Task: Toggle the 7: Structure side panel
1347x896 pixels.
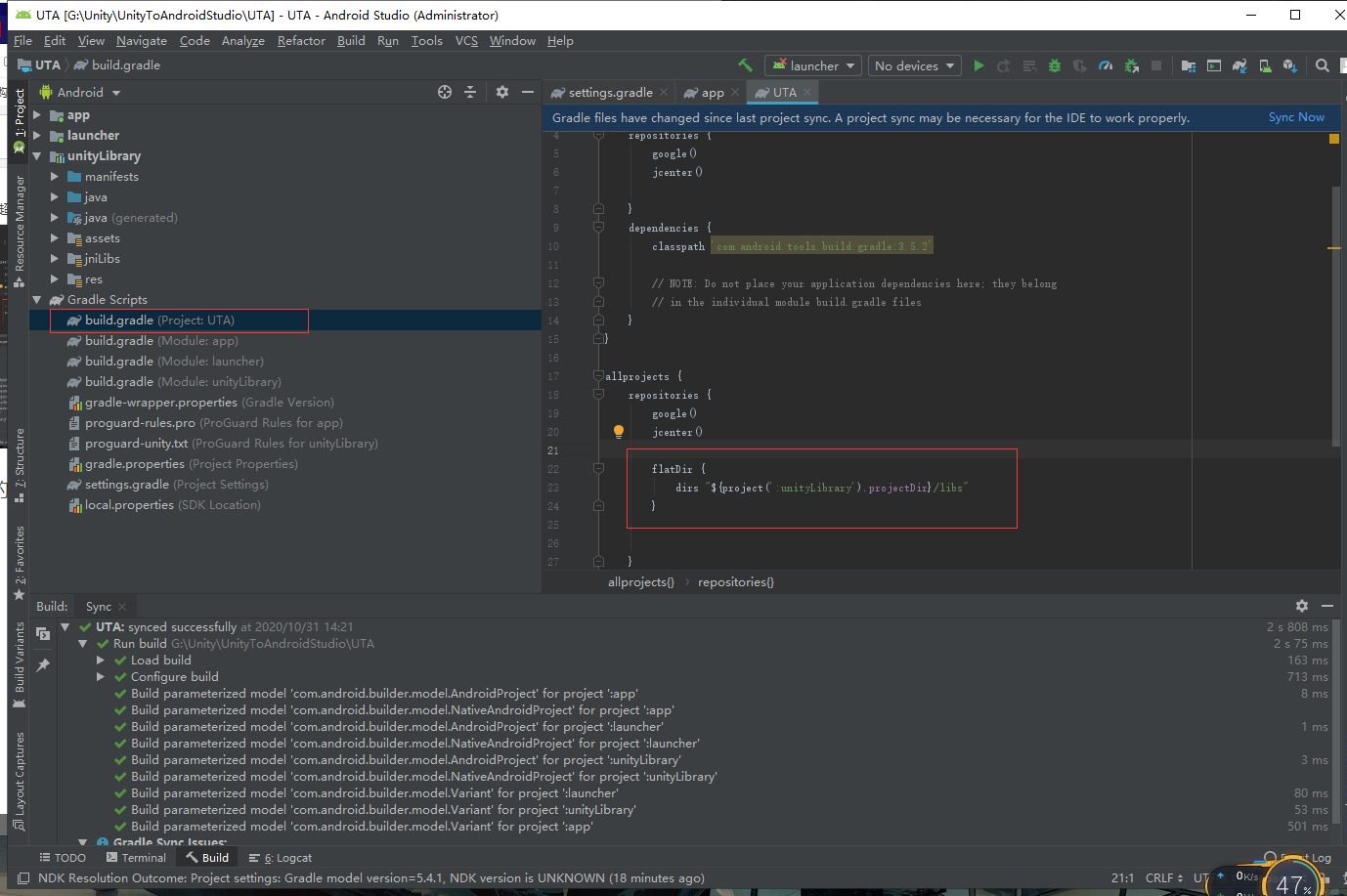Action: pyautogui.click(x=20, y=465)
